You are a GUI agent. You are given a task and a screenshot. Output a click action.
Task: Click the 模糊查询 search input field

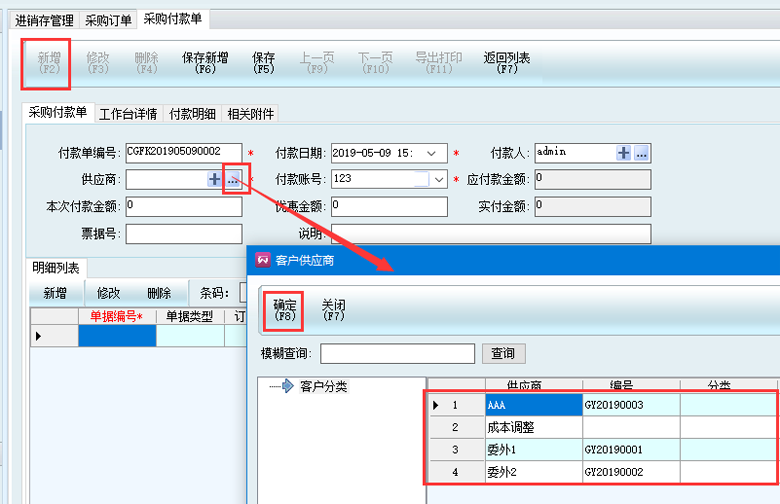coord(397,353)
